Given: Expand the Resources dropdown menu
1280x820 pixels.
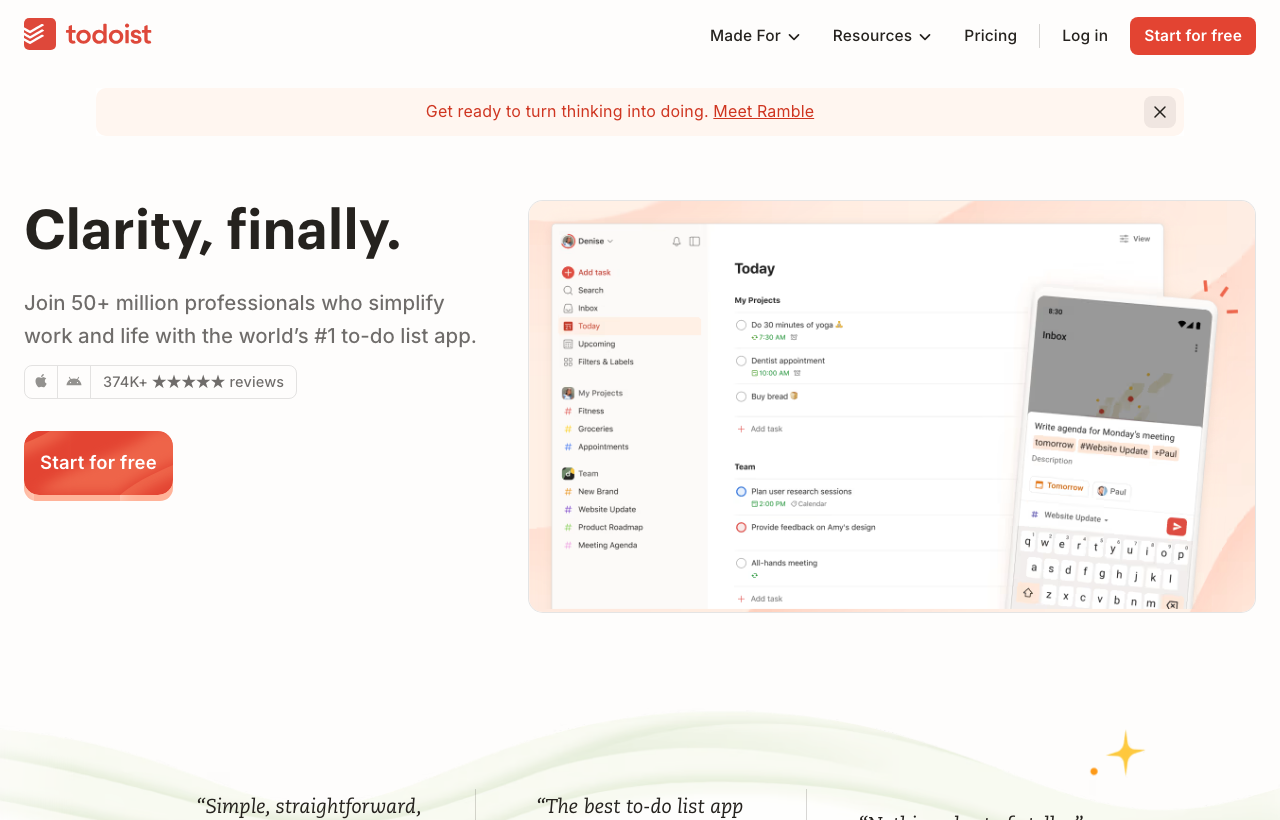Looking at the screenshot, I should (882, 36).
